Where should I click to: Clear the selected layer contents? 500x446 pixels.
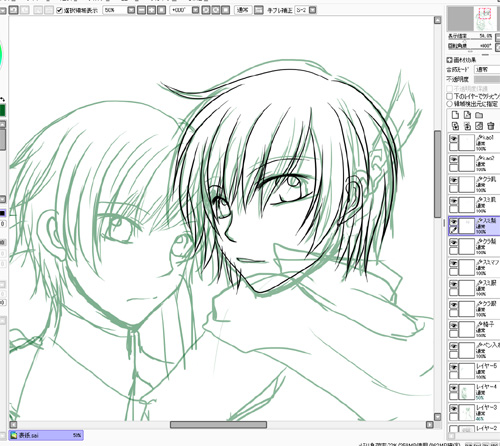pyautogui.click(x=479, y=126)
